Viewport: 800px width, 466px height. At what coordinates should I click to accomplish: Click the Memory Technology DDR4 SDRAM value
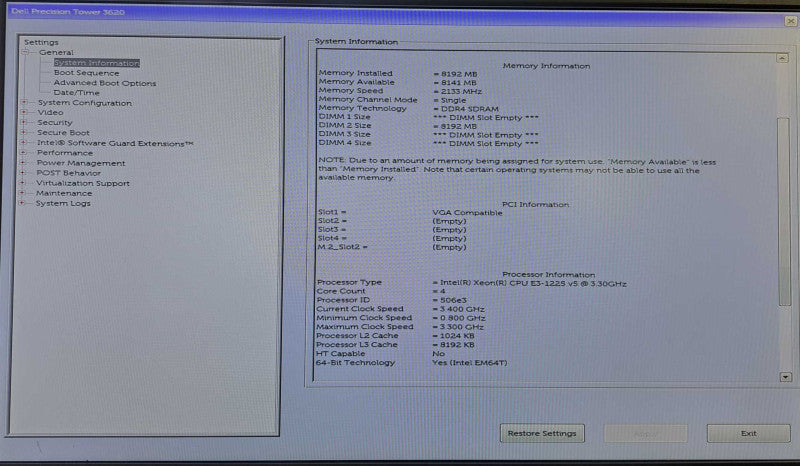466,109
